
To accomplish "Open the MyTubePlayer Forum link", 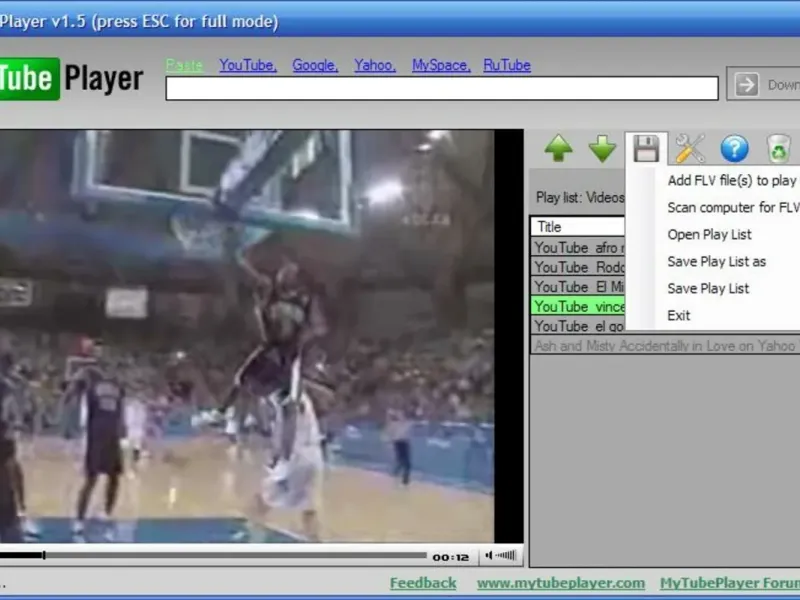I will 730,583.
